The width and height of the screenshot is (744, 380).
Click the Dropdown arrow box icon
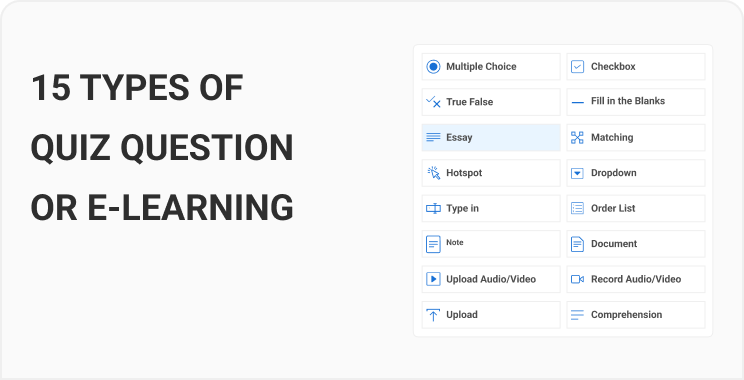click(577, 173)
